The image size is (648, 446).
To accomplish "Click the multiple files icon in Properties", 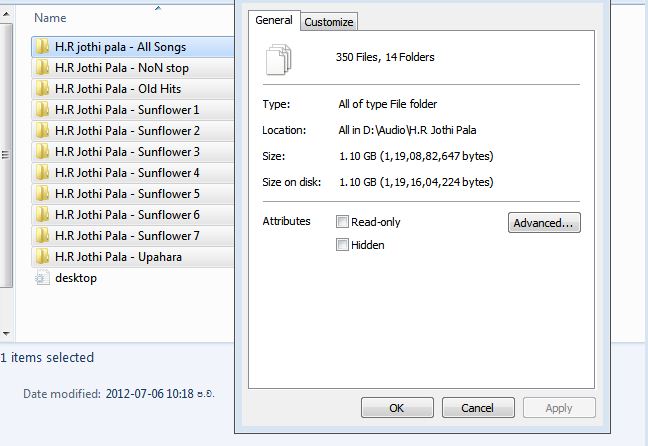I will point(279,60).
